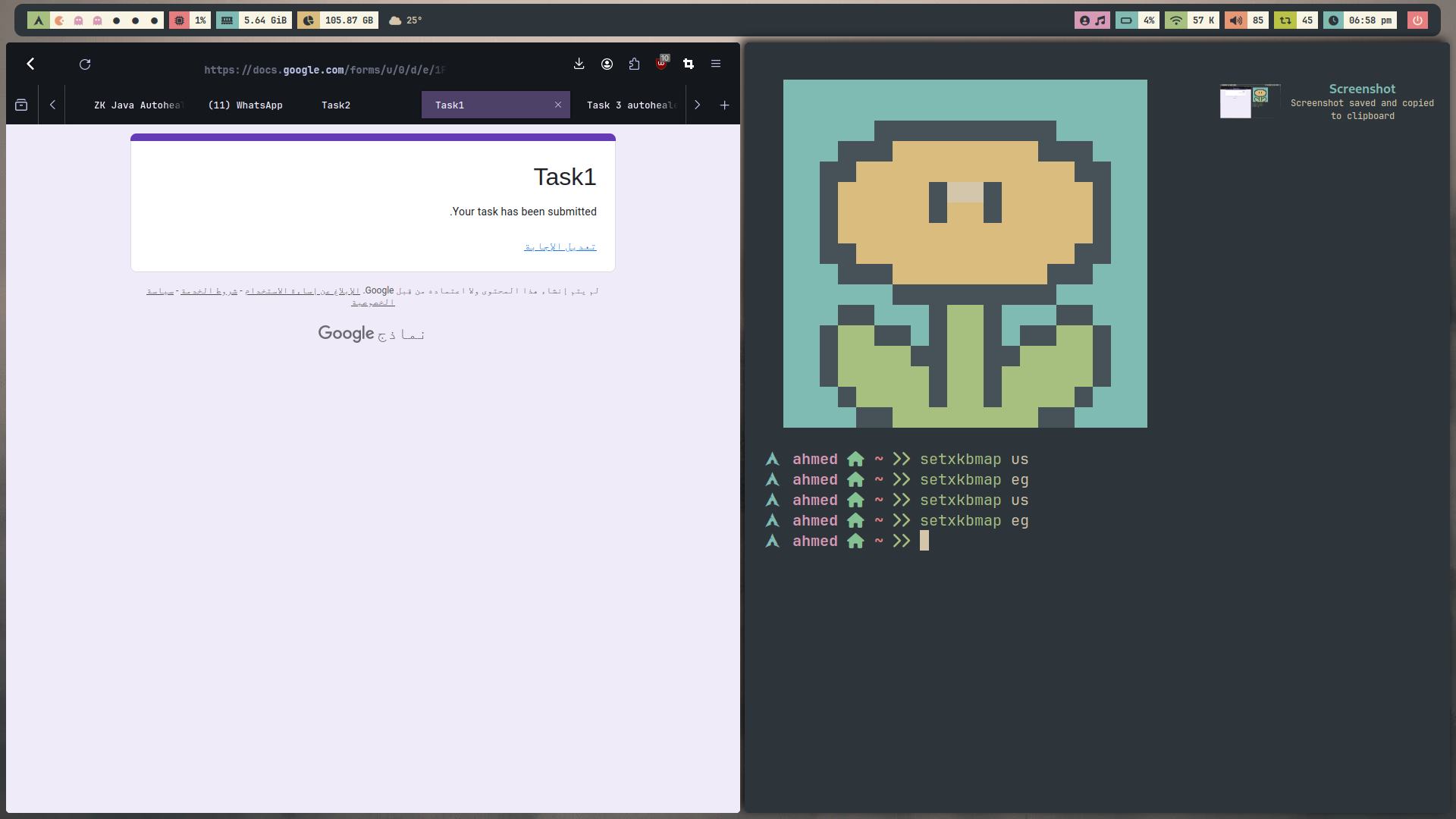
Task: Click the Task1 form title heading
Action: point(565,177)
